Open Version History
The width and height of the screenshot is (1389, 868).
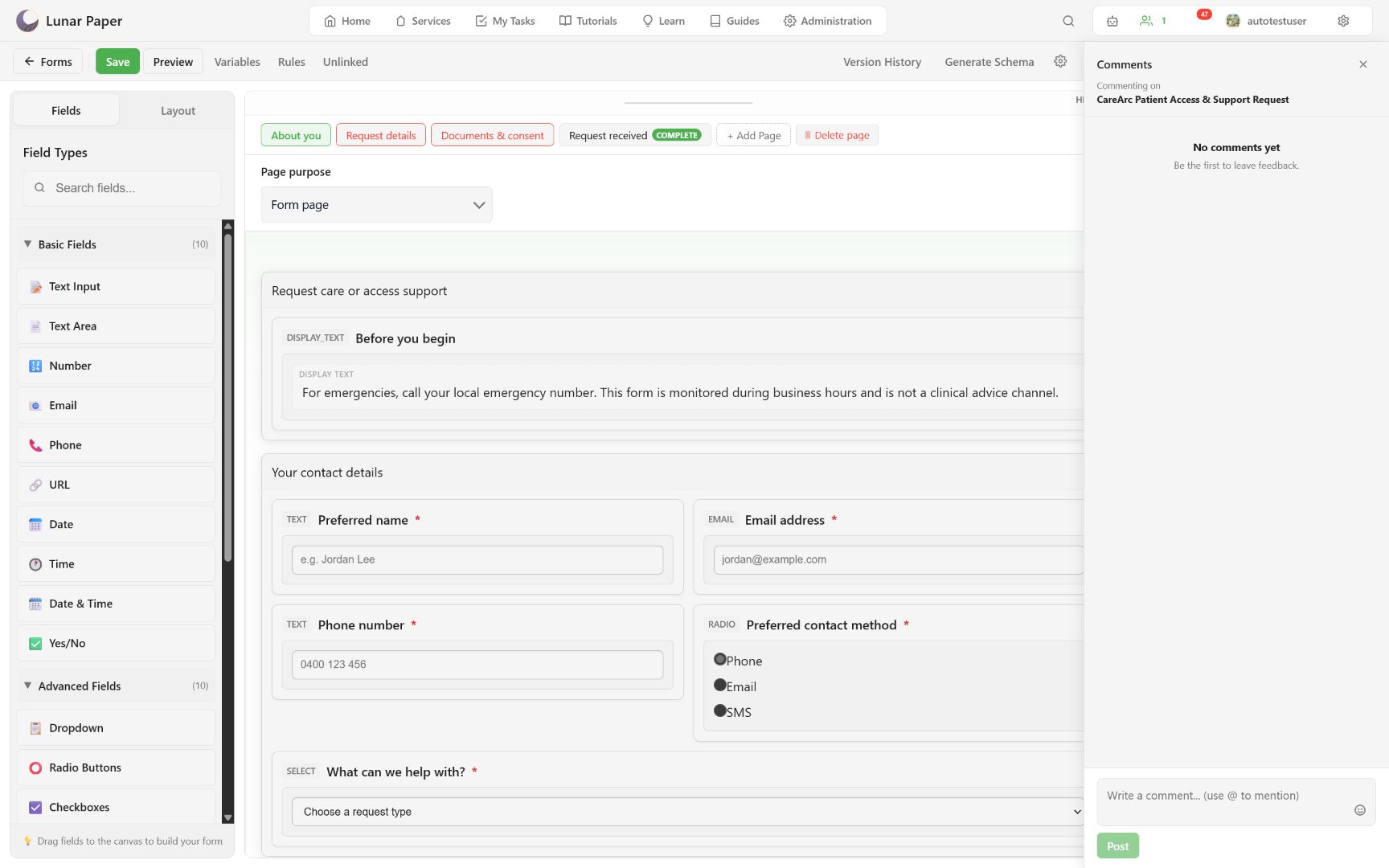882,61
